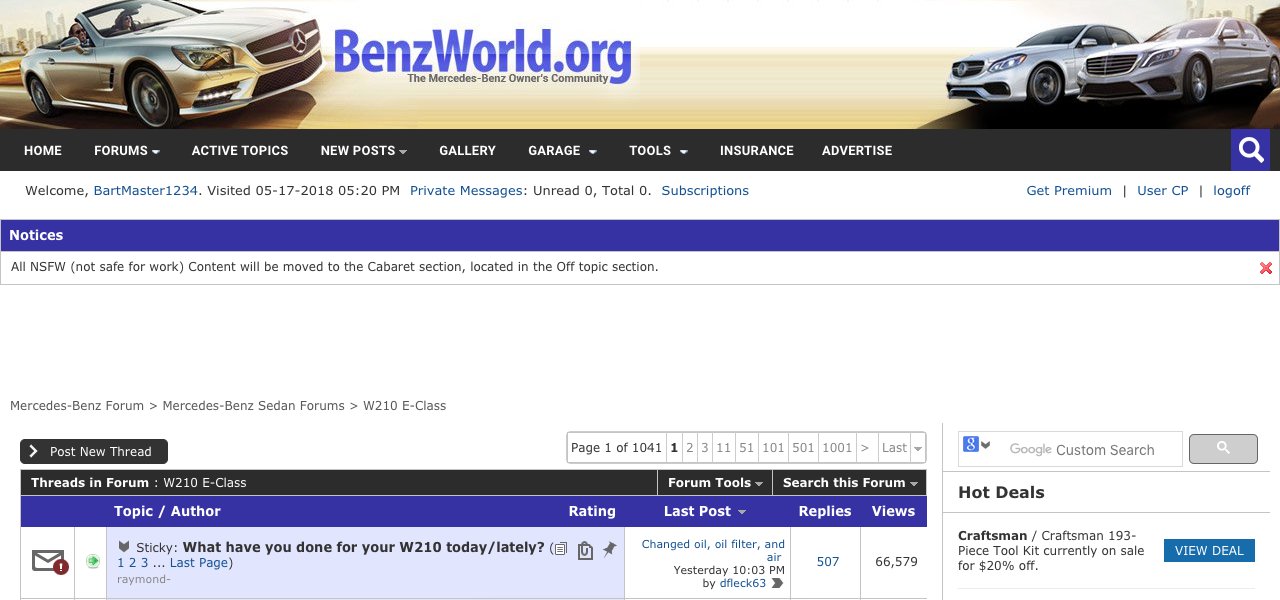This screenshot has height=600, width=1280.
Task: Click the green arrow post icon
Action: coord(92,561)
